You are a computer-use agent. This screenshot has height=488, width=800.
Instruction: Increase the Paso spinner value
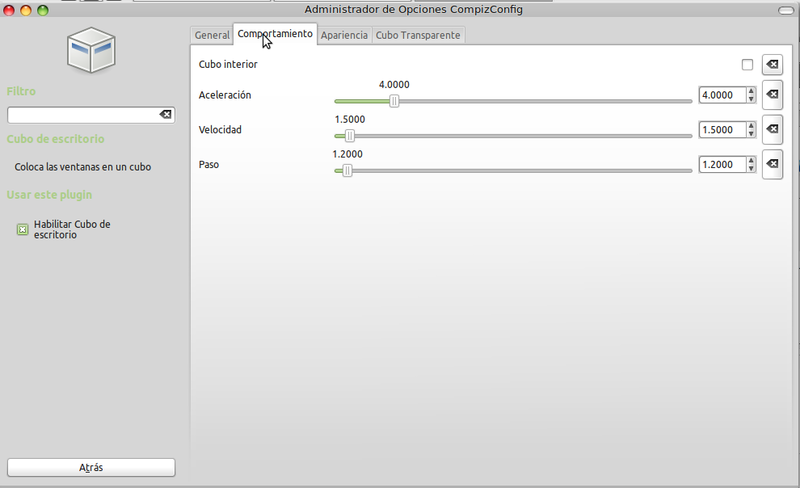click(x=751, y=160)
